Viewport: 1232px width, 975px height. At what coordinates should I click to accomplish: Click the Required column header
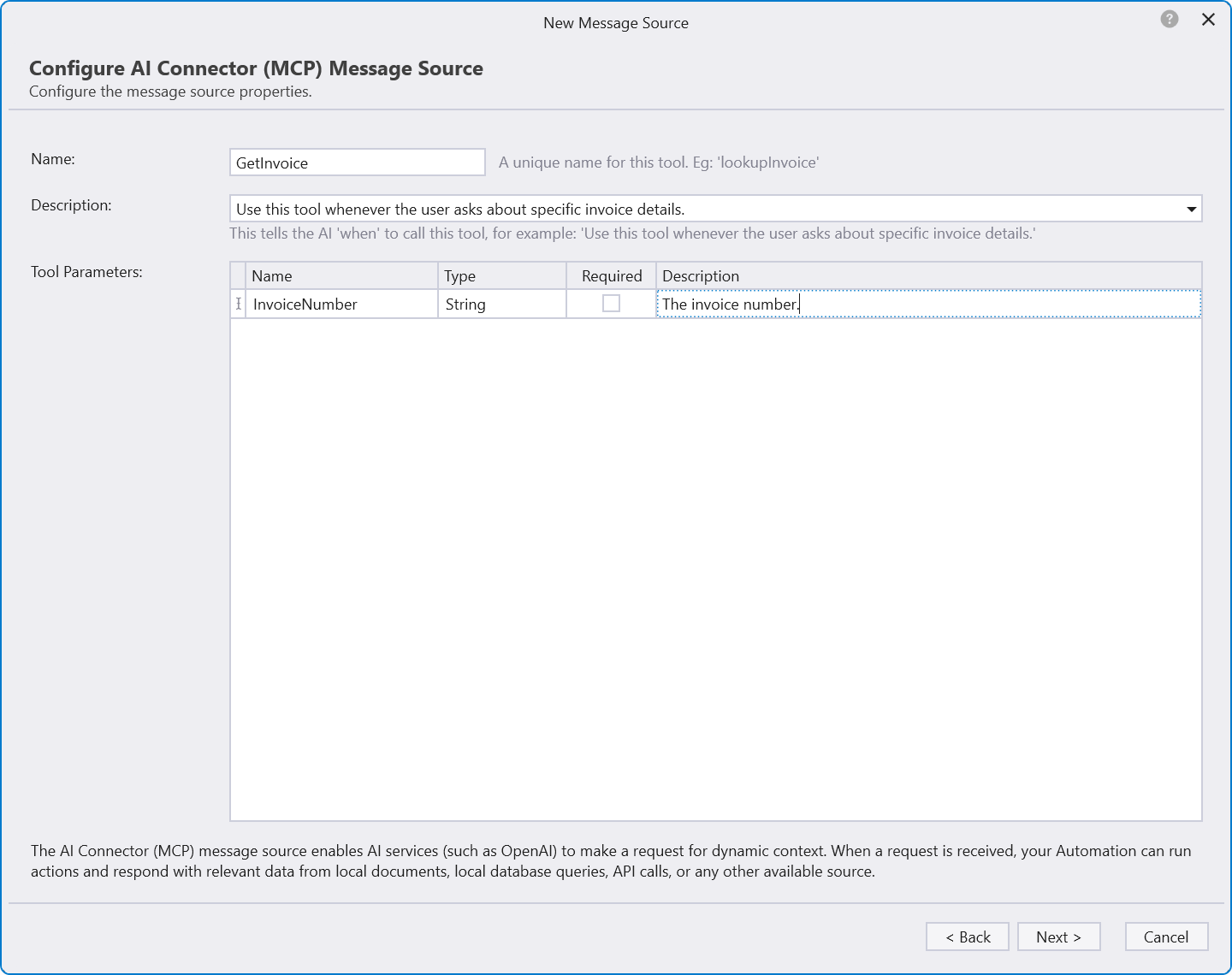(x=611, y=276)
